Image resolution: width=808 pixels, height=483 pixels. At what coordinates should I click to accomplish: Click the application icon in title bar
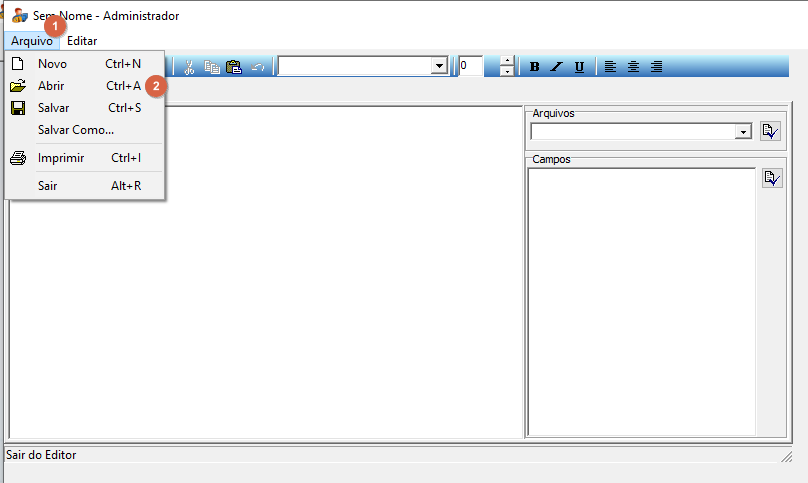[20, 15]
